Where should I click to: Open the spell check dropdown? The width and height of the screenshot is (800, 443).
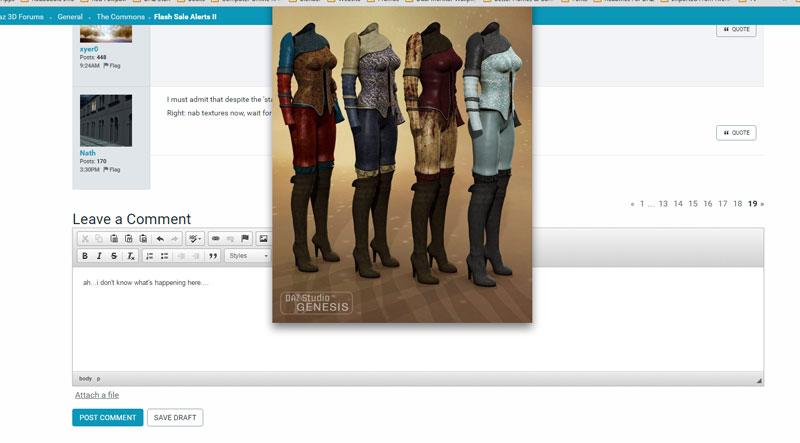click(195, 239)
